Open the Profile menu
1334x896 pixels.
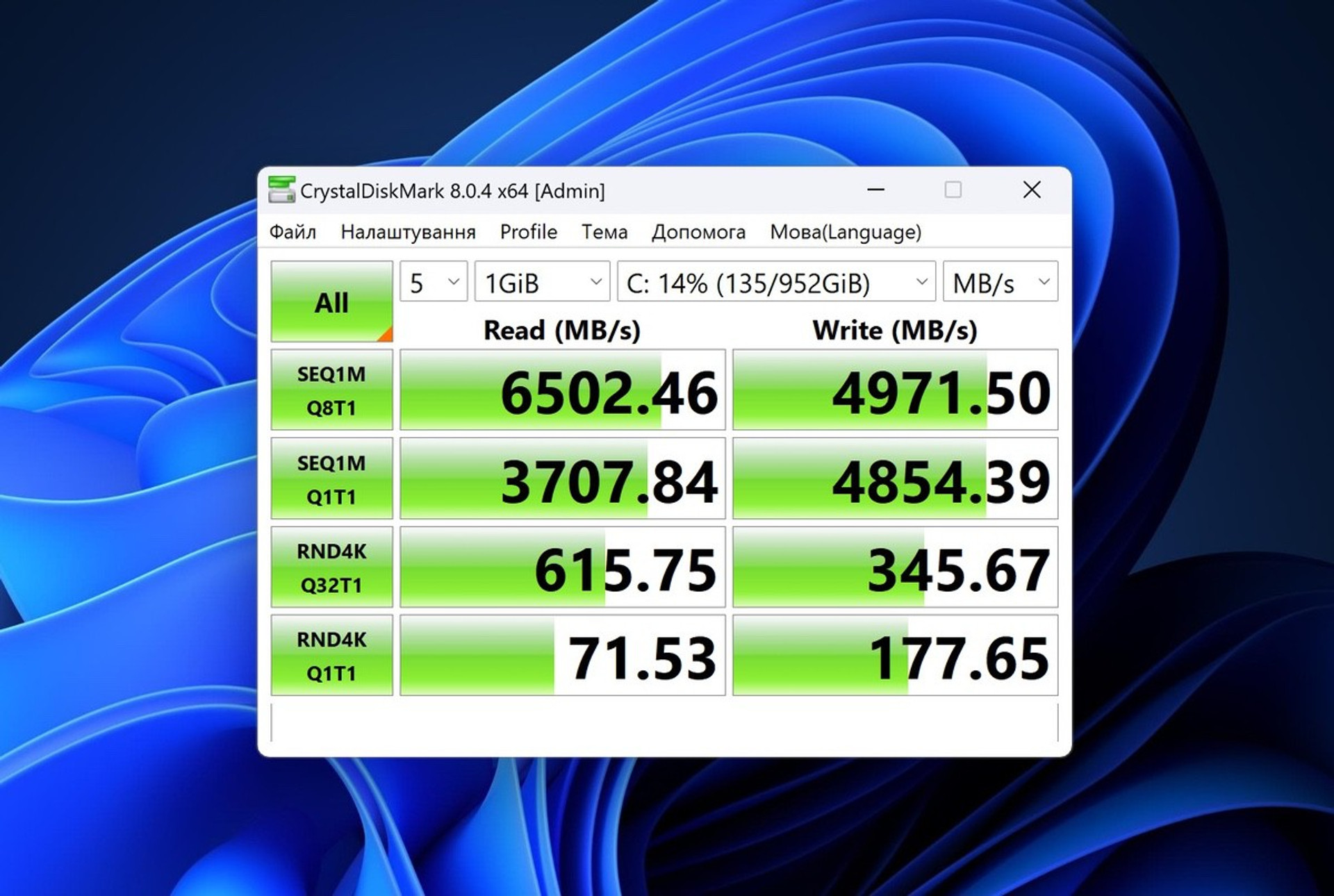(x=528, y=232)
